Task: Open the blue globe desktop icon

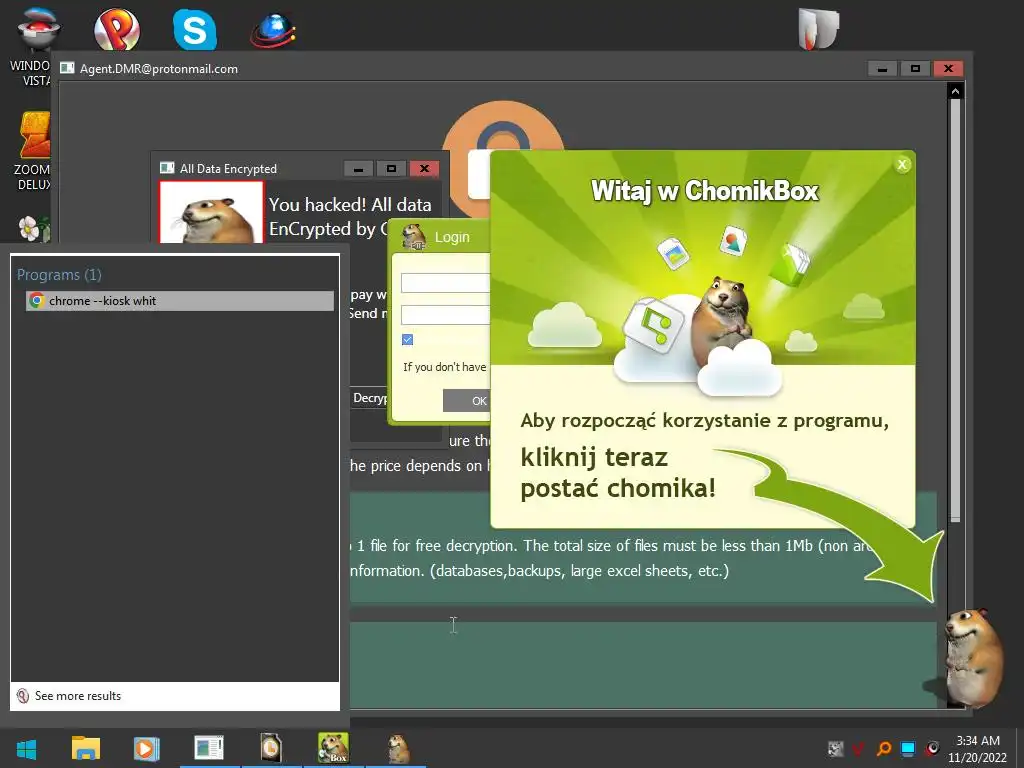Action: pos(273,30)
